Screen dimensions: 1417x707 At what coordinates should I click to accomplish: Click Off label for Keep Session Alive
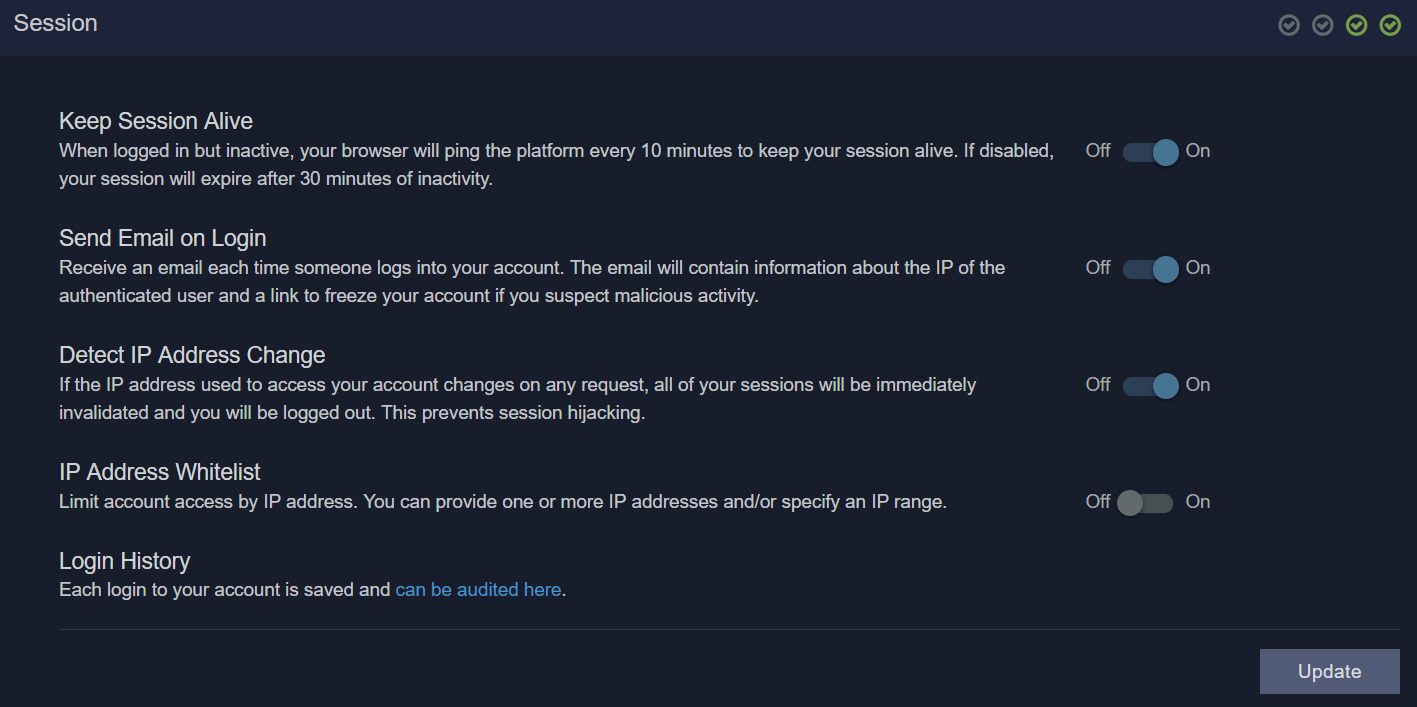[x=1098, y=151]
